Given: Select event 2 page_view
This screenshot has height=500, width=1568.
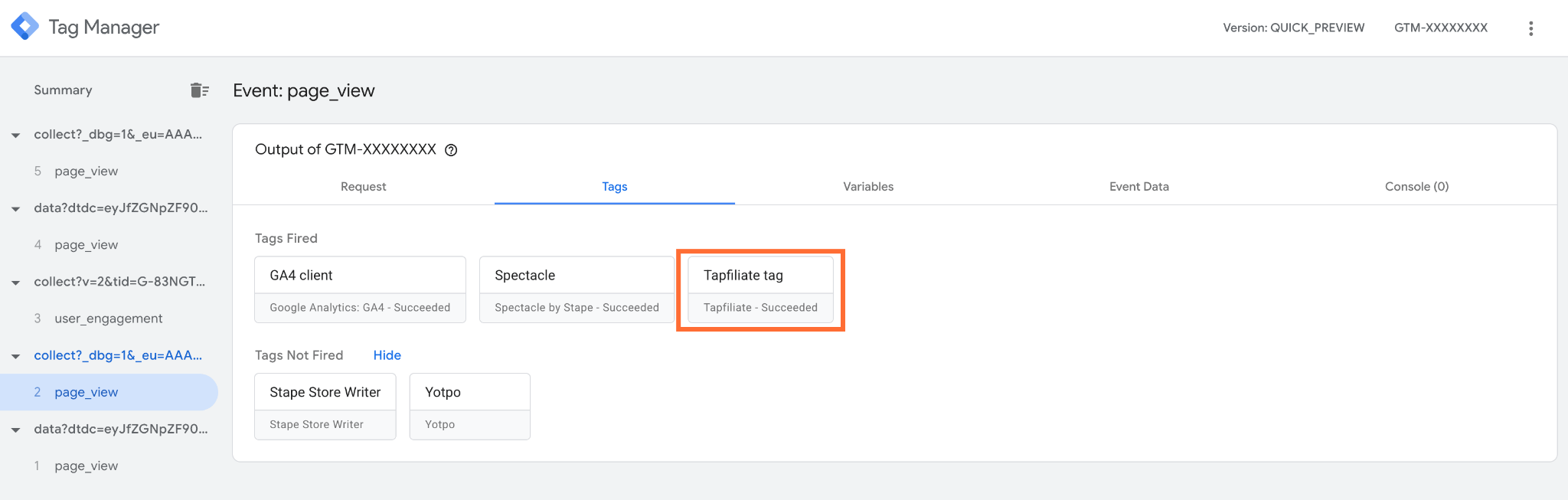Looking at the screenshot, I should pos(109,392).
